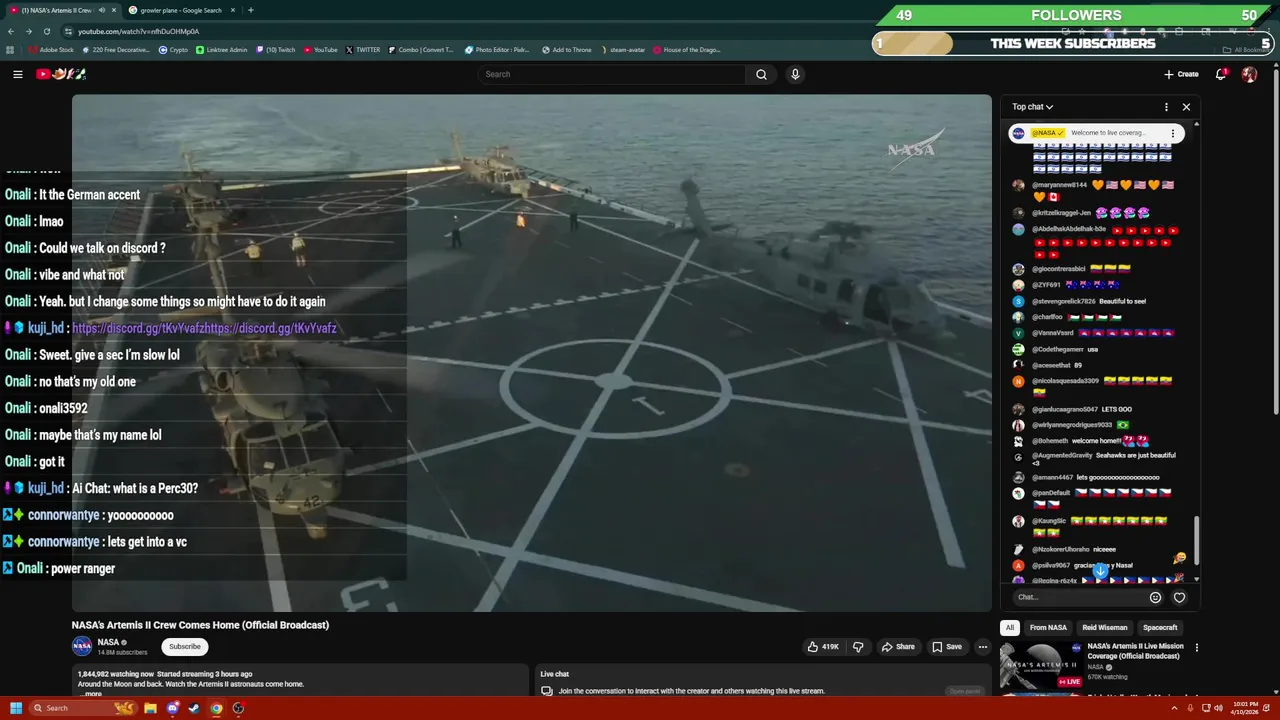Viewport: 1280px width, 720px height.
Task: Open the volume control in system tray
Action: (1218, 708)
